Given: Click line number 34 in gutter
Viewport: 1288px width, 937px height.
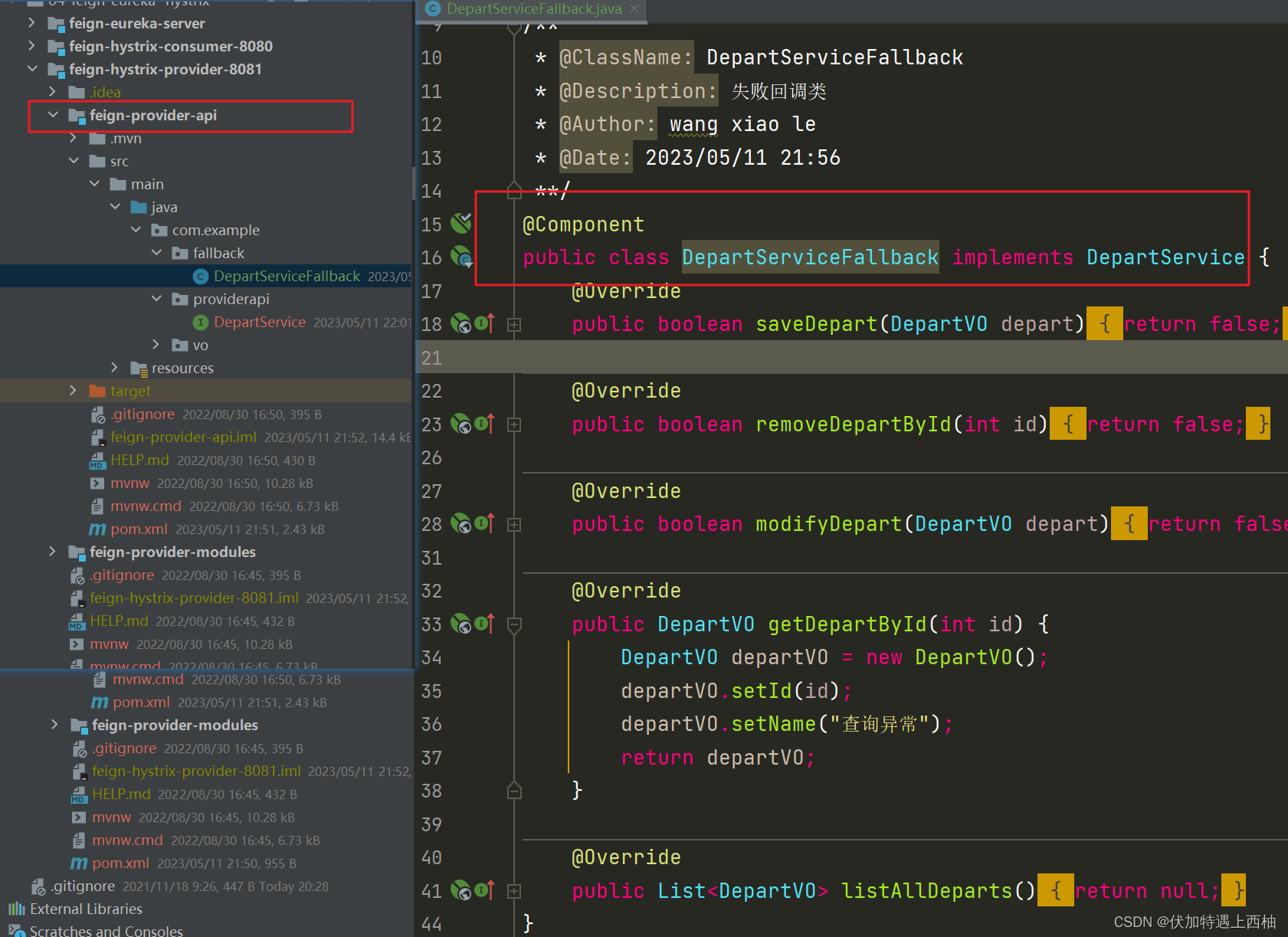Looking at the screenshot, I should pyautogui.click(x=431, y=657).
